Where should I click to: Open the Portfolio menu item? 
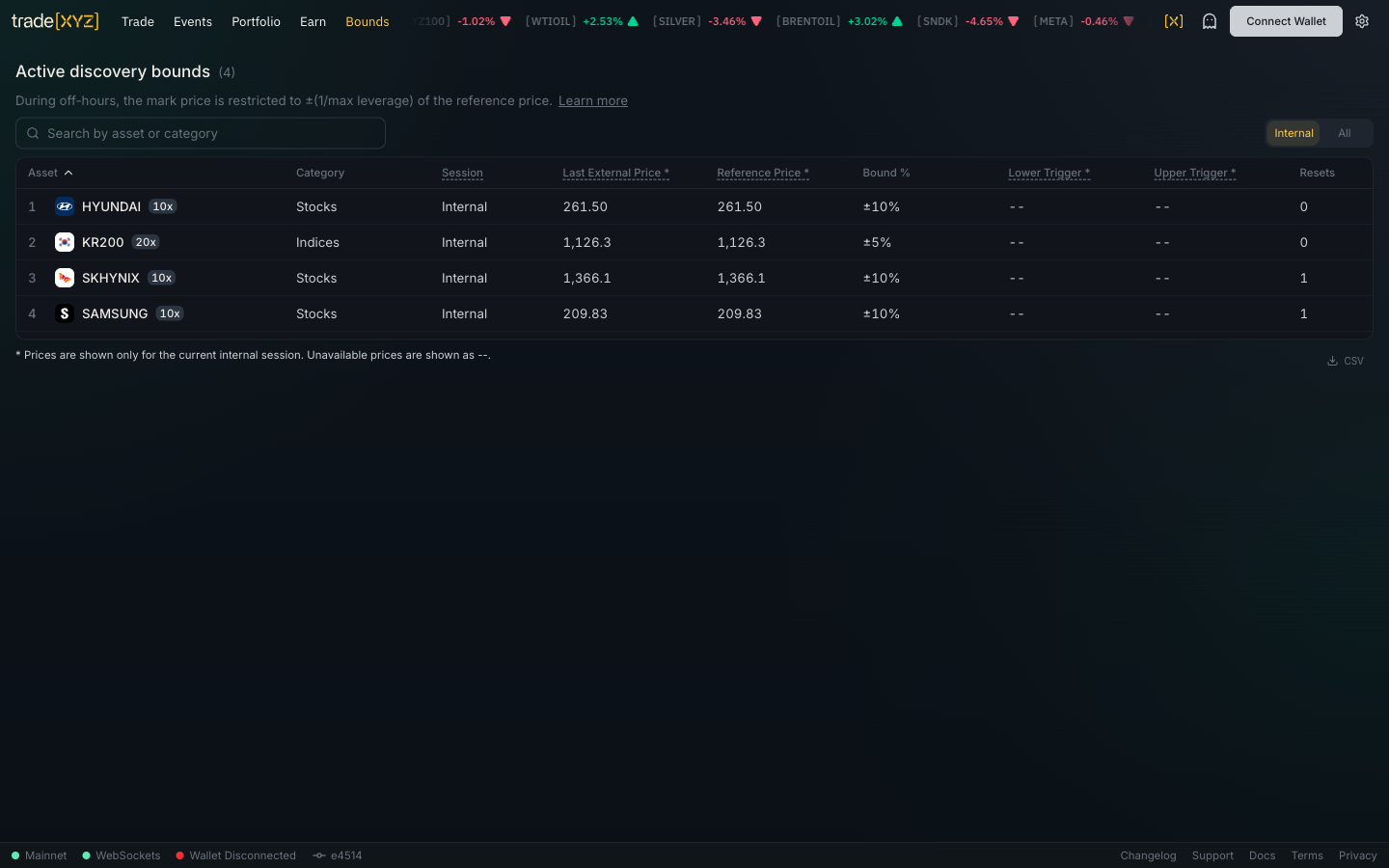tap(256, 21)
